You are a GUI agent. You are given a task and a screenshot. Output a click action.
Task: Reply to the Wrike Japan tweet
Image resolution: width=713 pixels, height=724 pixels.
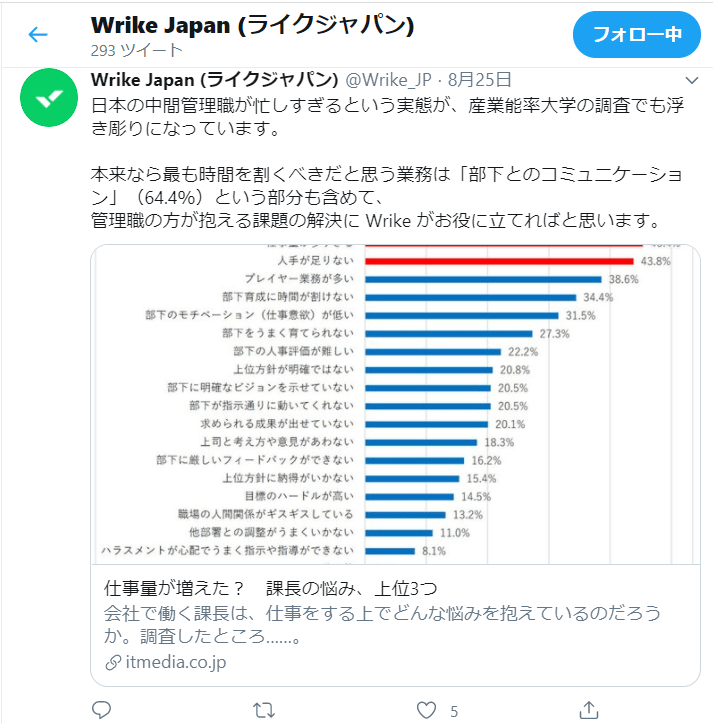click(102, 710)
